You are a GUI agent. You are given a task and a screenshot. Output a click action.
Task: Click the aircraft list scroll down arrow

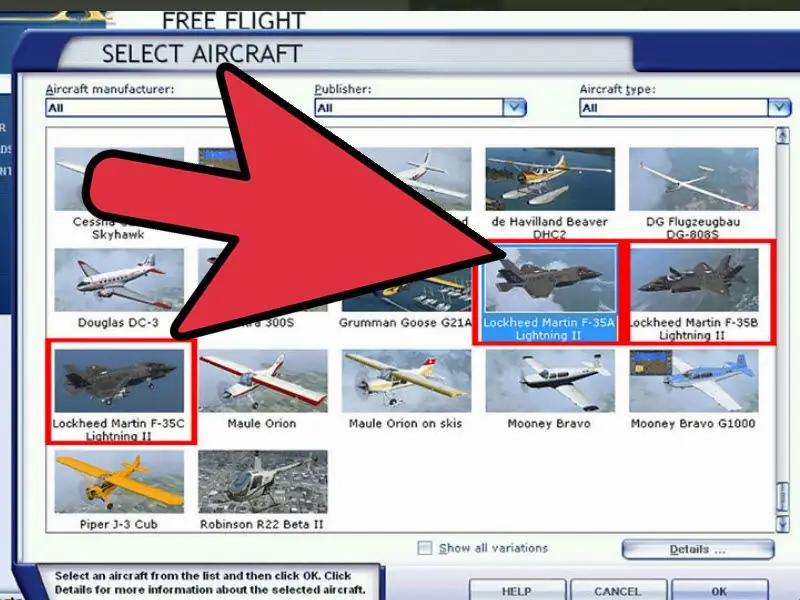click(x=782, y=523)
